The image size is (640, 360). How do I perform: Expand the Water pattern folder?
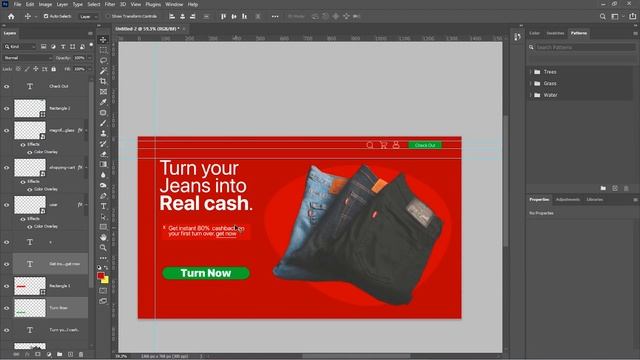click(531, 95)
